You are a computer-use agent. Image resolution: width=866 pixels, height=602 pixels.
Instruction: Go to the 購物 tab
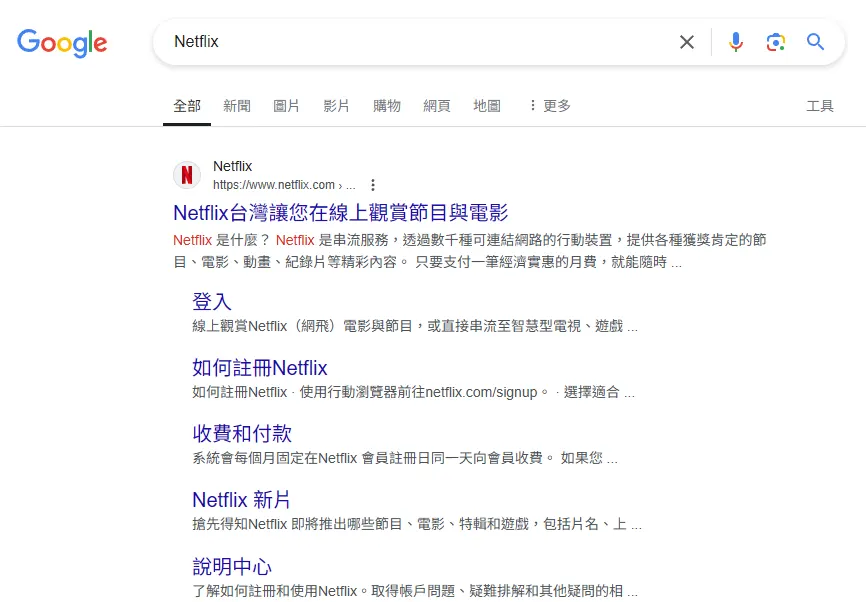(x=387, y=106)
